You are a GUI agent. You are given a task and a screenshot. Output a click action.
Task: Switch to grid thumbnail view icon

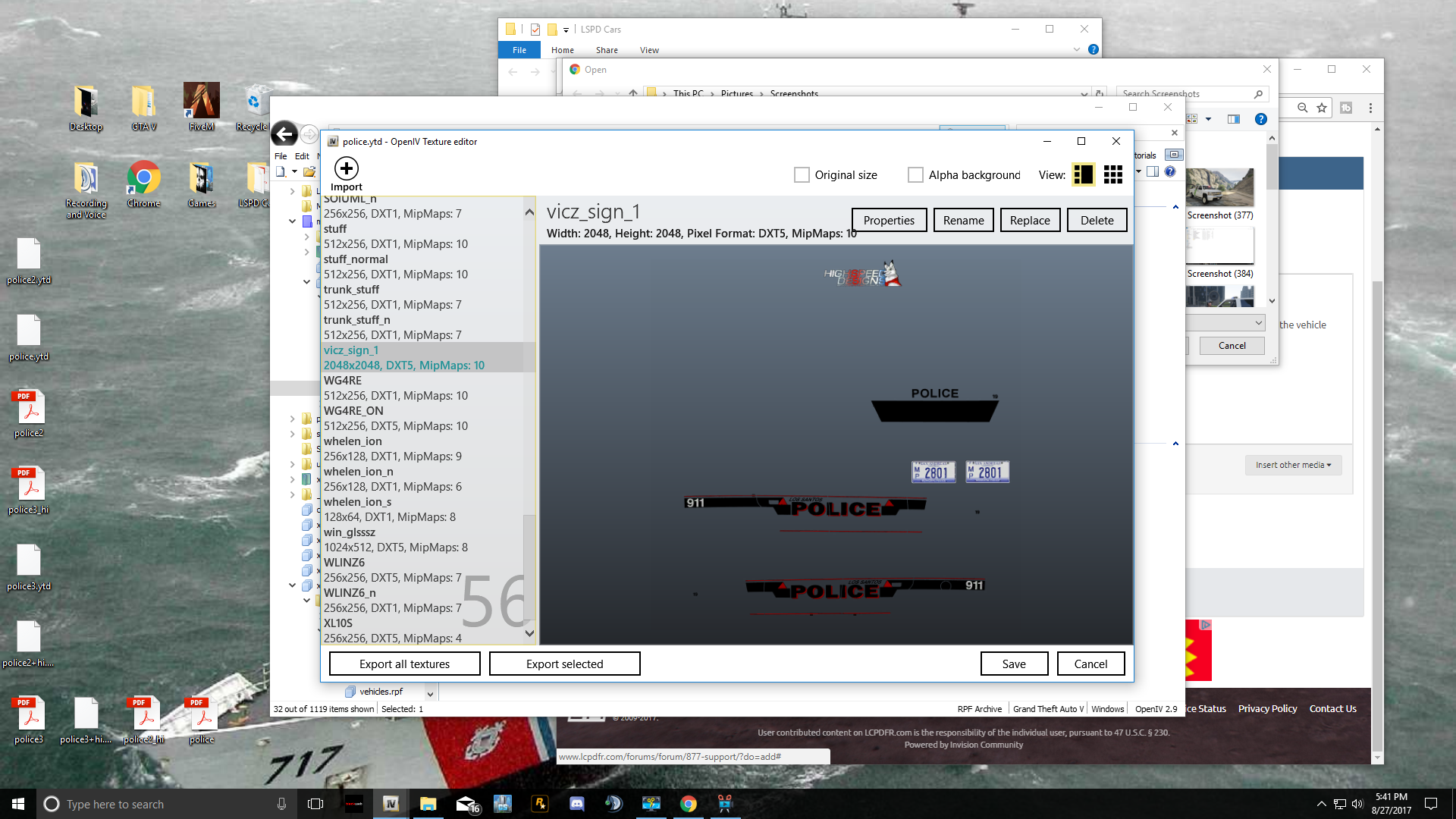click(x=1112, y=175)
